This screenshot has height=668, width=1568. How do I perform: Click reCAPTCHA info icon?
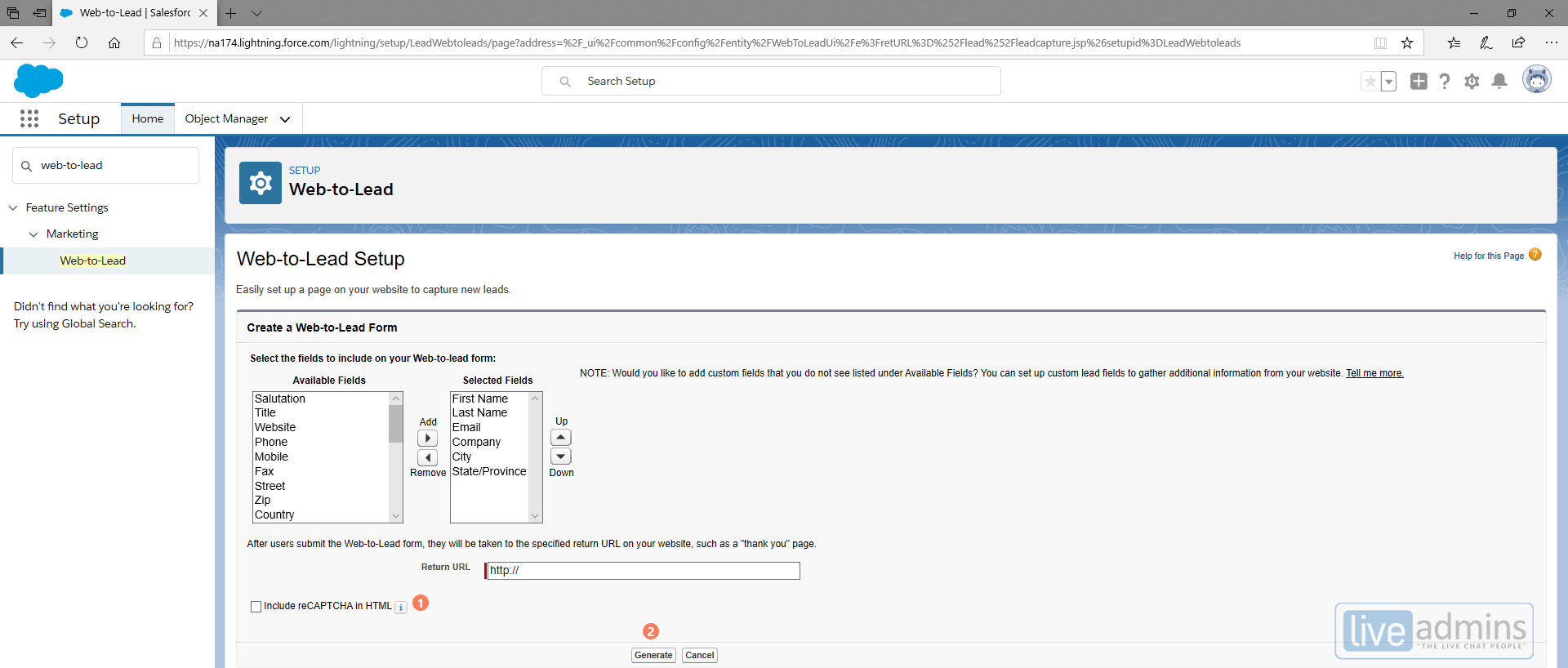(401, 608)
